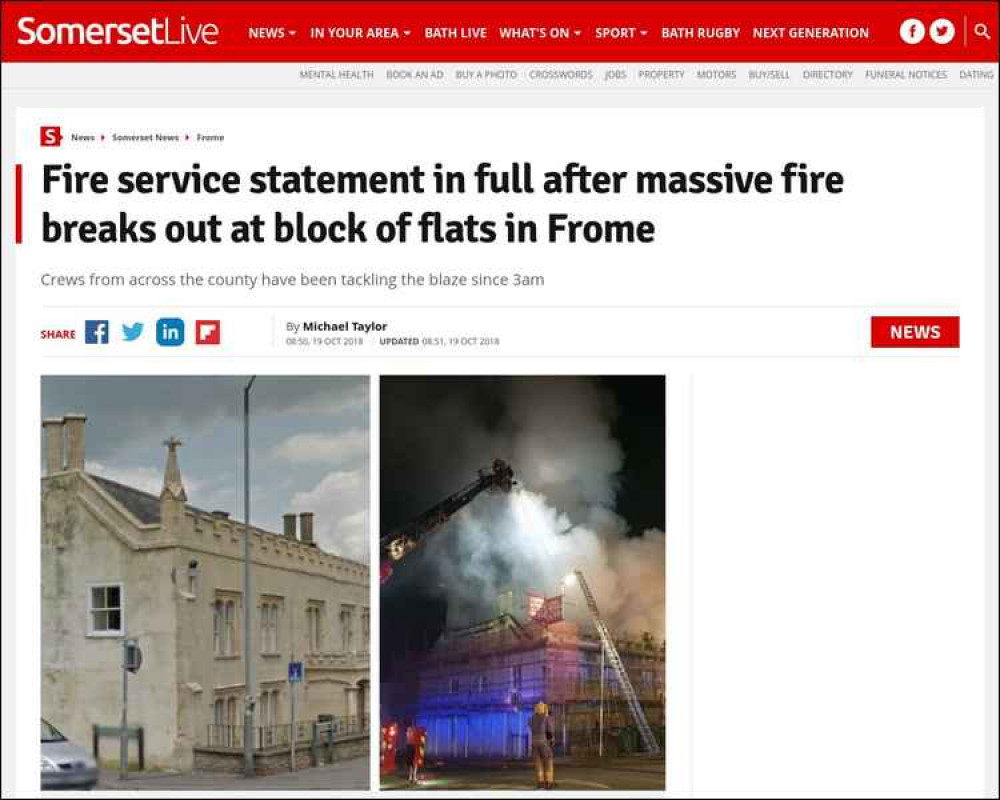1000x800 pixels.
Task: Open the Twitter icon in header
Action: pos(942,31)
